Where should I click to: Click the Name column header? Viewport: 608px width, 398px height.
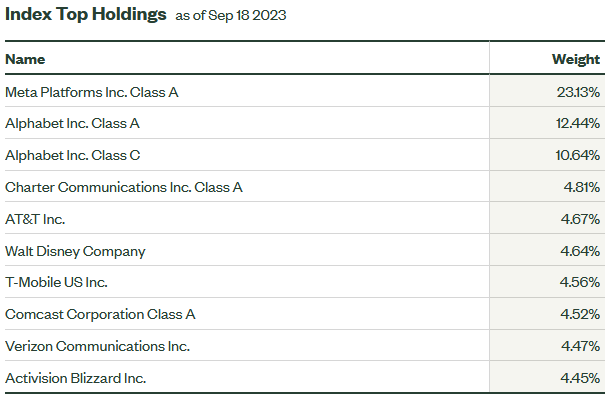25,59
